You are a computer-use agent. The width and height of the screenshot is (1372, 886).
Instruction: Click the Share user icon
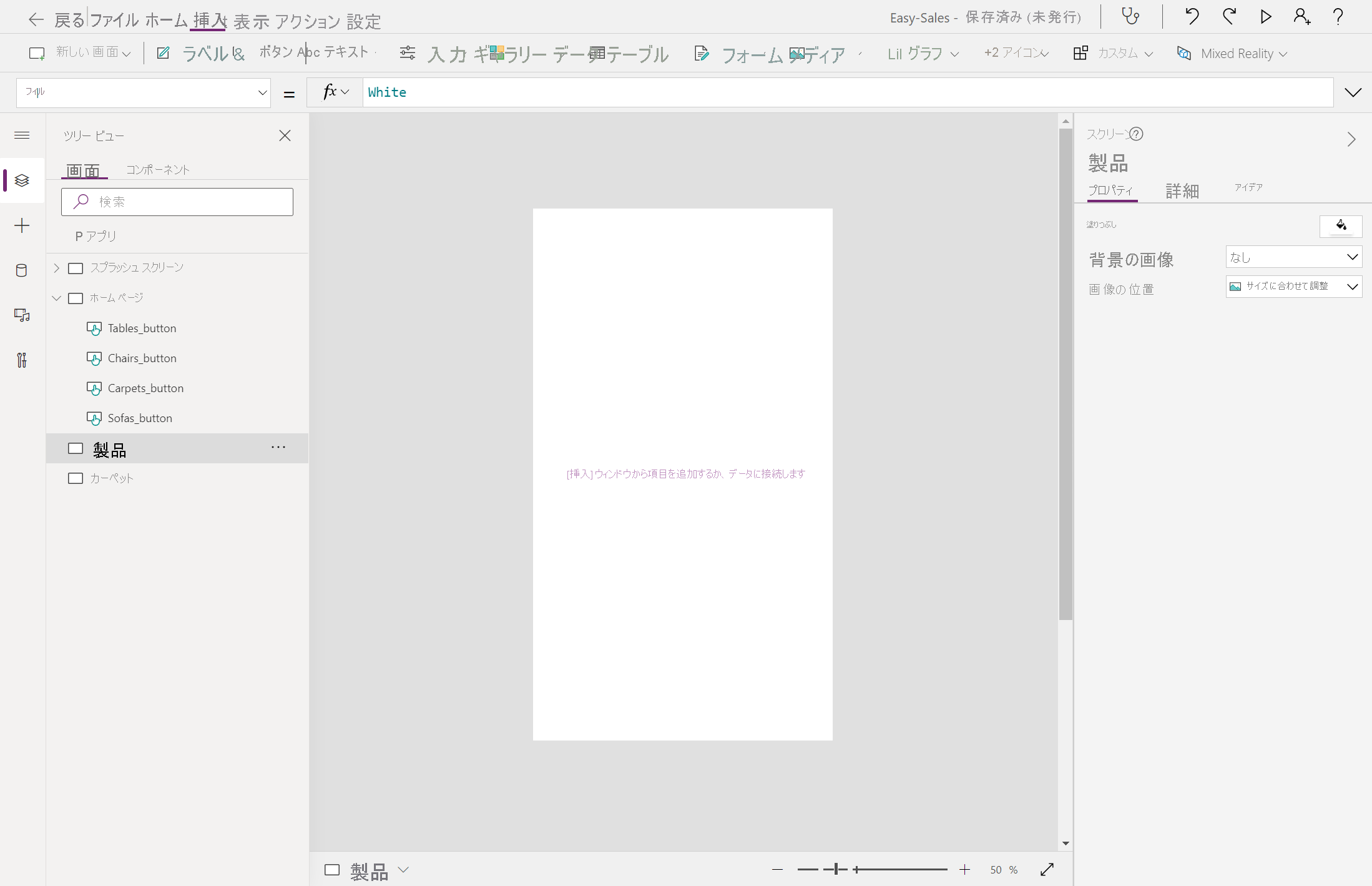(1302, 16)
